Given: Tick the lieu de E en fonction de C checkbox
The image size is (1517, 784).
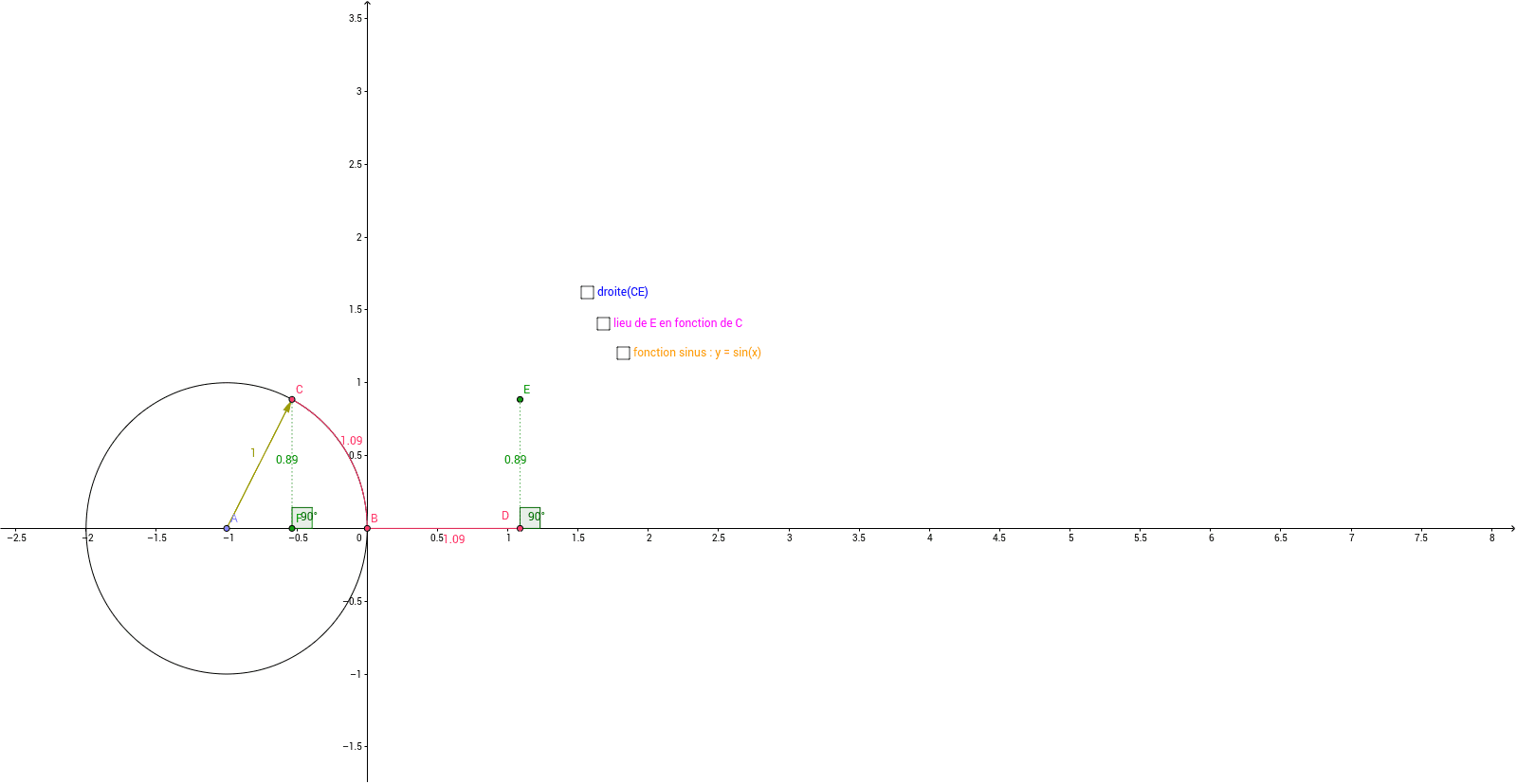Looking at the screenshot, I should coord(603,323).
